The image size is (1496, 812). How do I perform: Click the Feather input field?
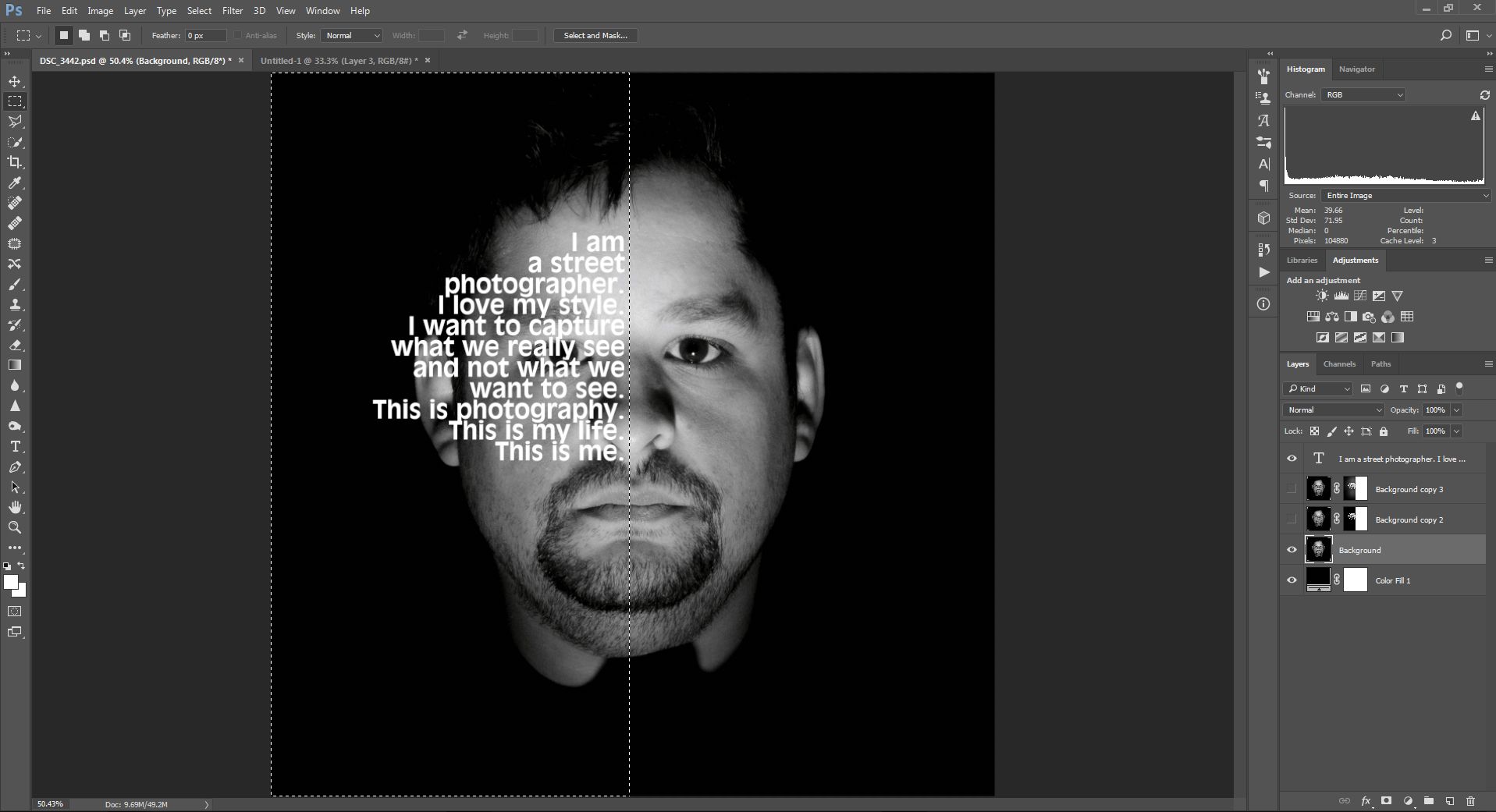click(205, 35)
